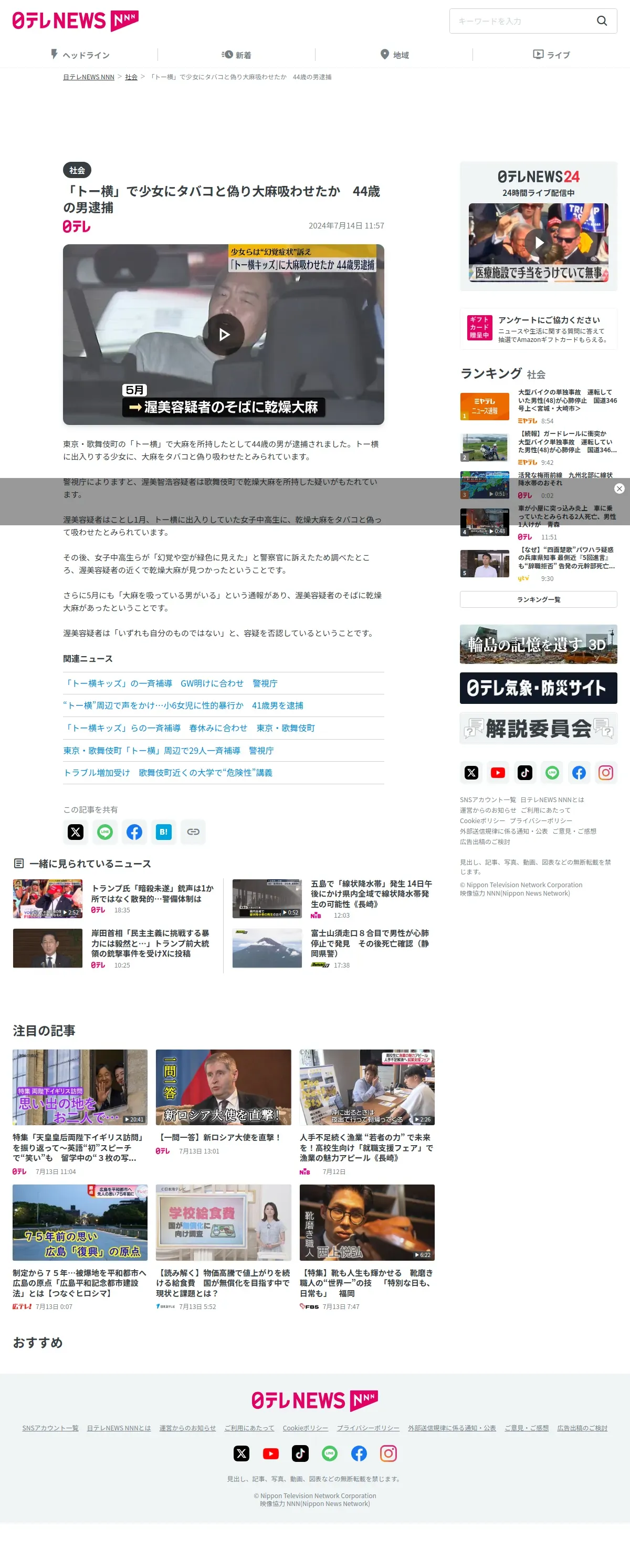The image size is (630, 1568).
Task: Click footer ご意見・ご感想 link
Action: pos(527,1428)
